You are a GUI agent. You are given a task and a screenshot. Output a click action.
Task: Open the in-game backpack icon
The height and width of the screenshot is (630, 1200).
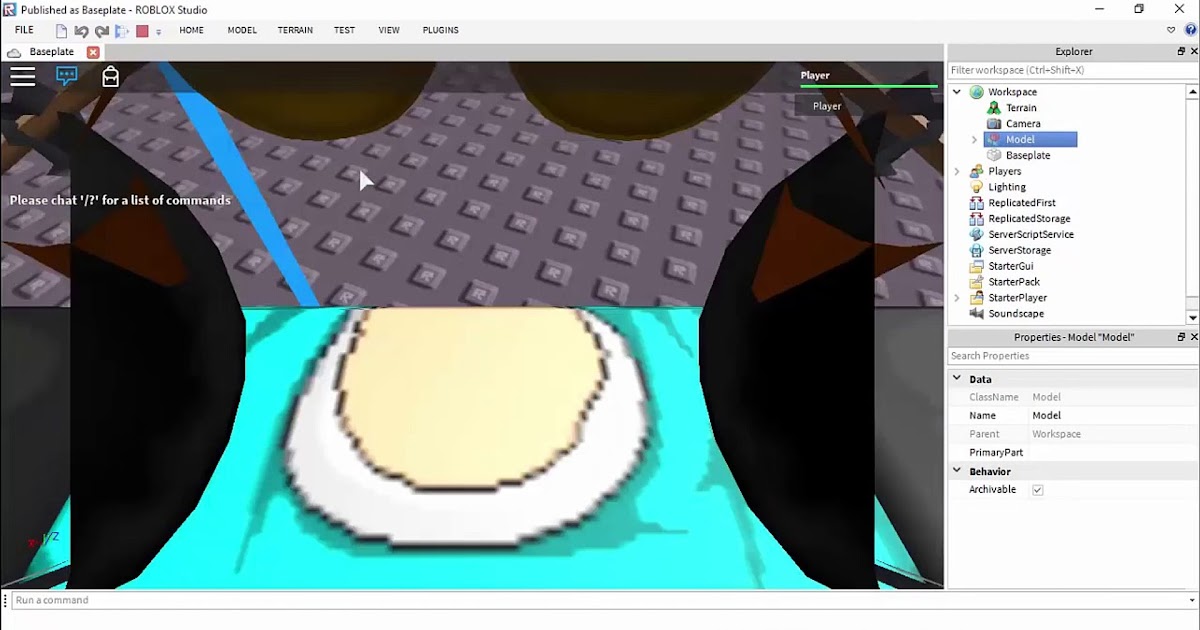[111, 76]
